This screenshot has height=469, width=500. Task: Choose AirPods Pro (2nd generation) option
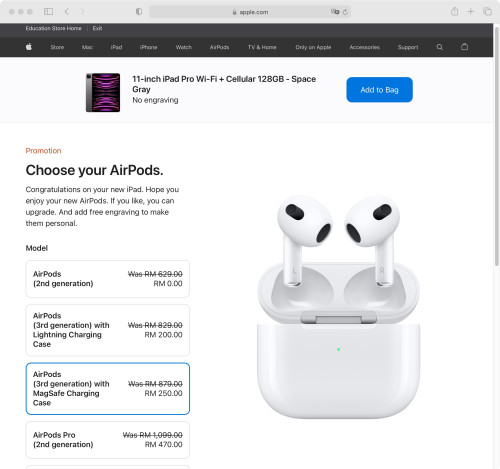pyautogui.click(x=108, y=440)
